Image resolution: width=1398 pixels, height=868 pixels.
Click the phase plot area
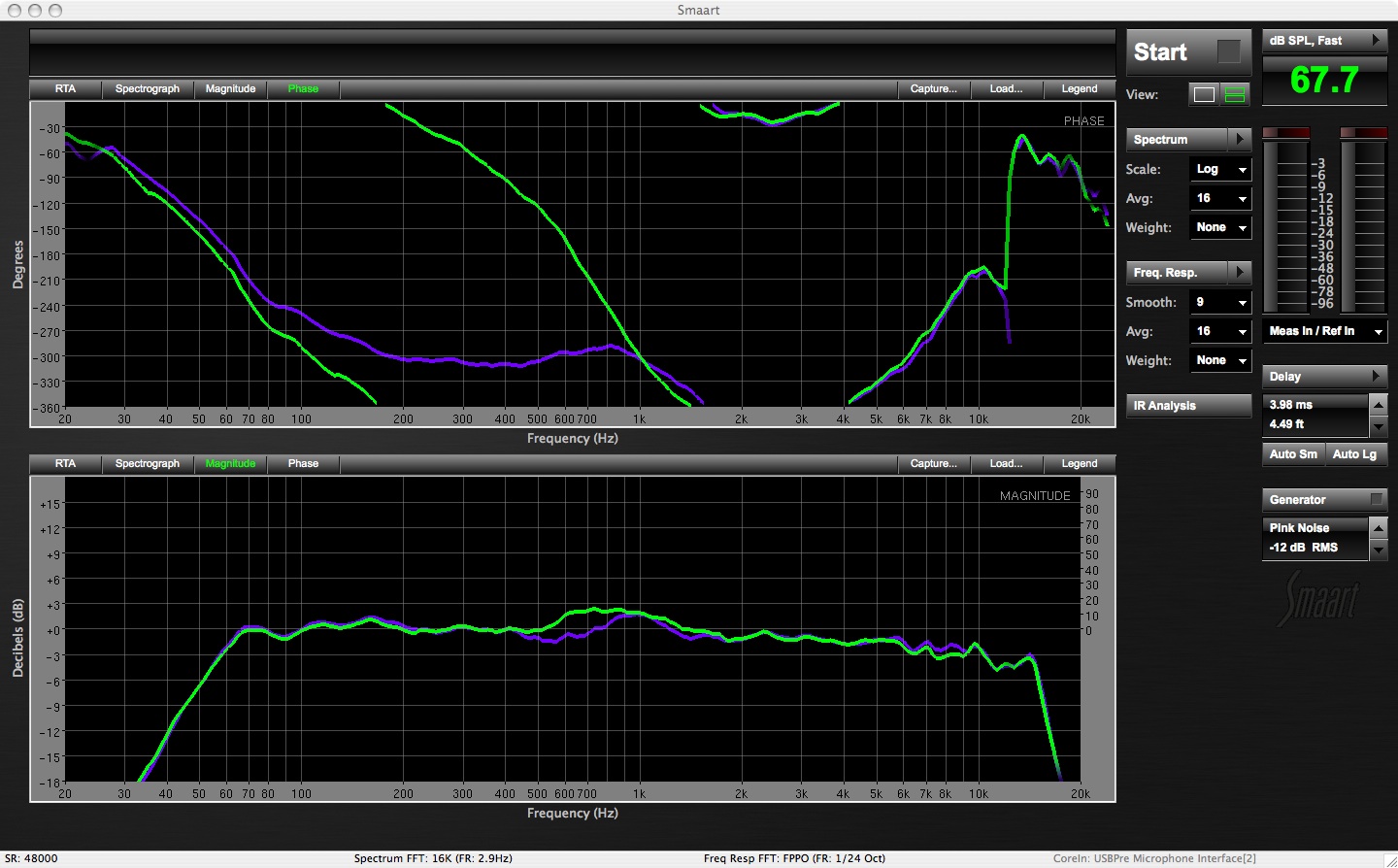pyautogui.click(x=589, y=255)
